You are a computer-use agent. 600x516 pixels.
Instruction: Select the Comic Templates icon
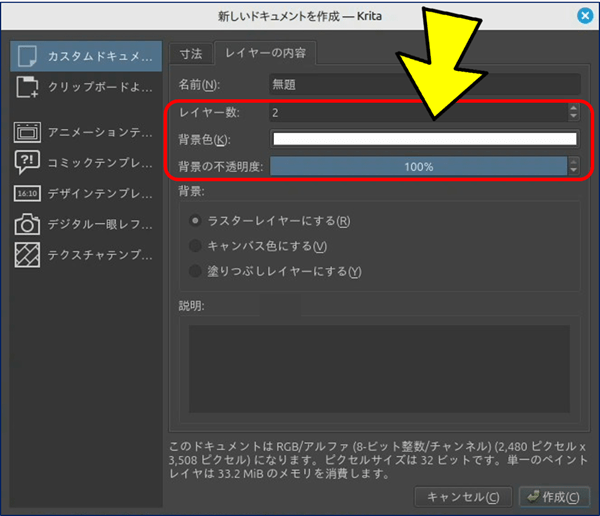pos(27,162)
